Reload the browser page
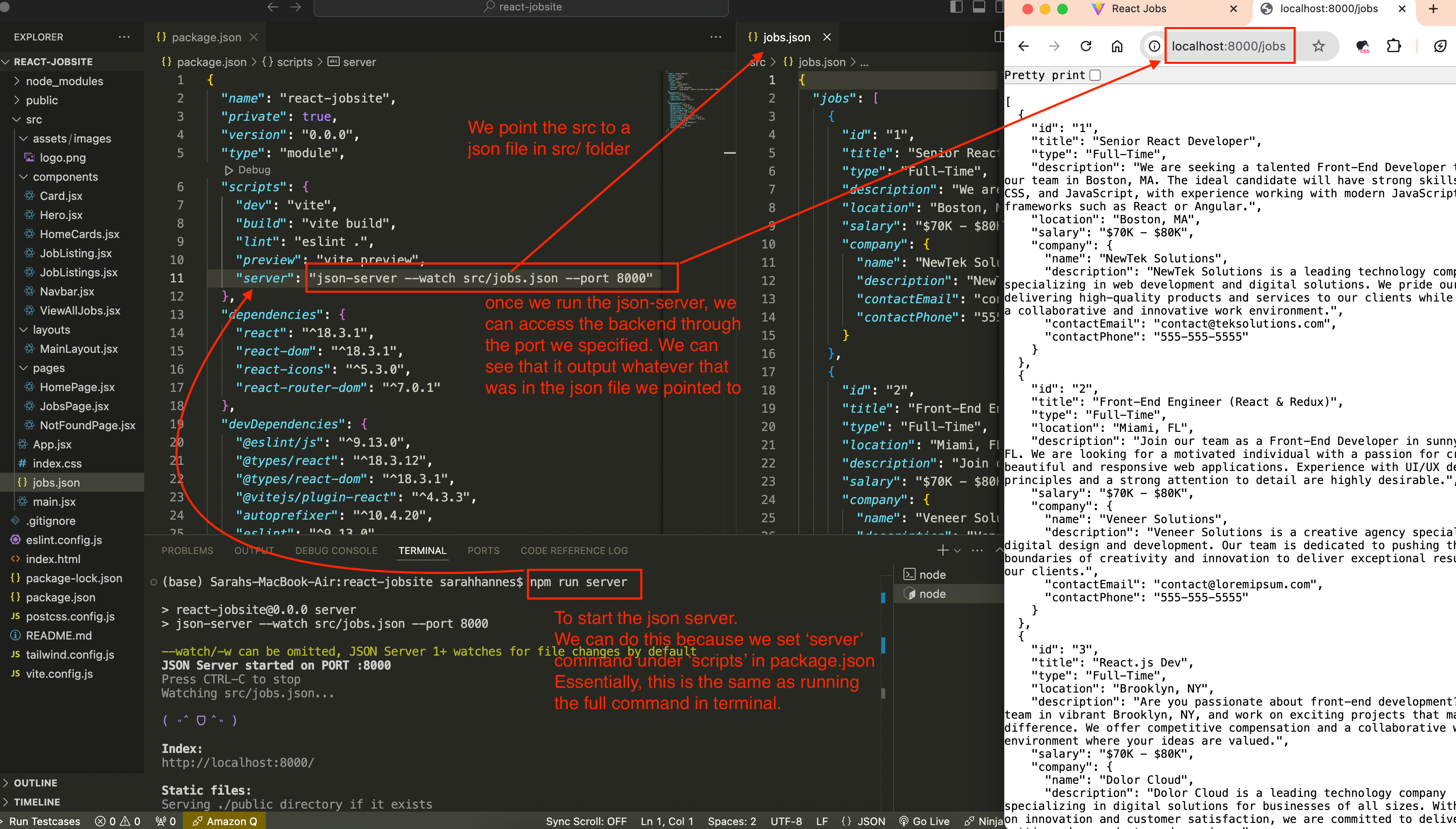1456x829 pixels. 1085,46
